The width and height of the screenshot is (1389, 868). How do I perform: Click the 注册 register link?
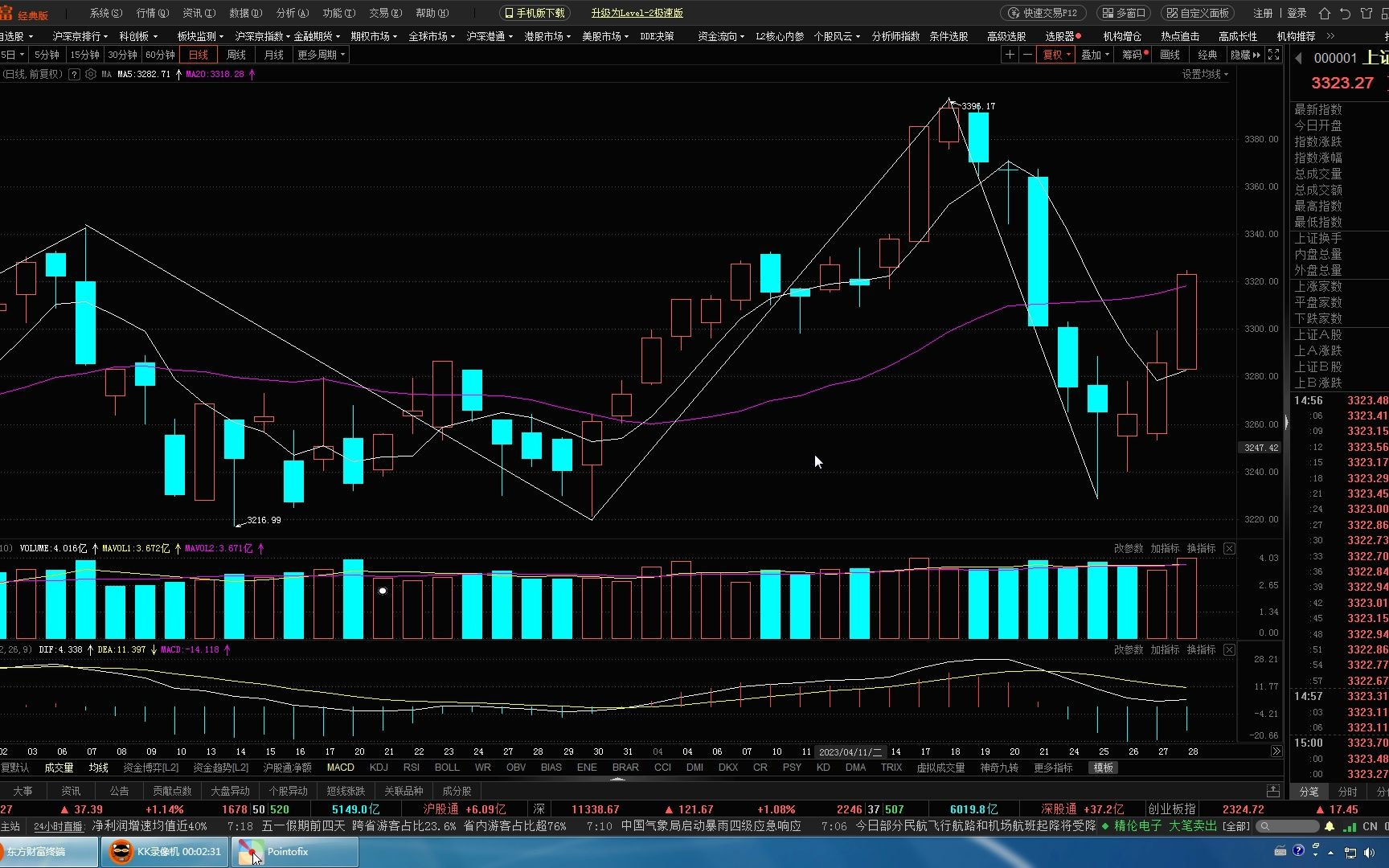1264,13
